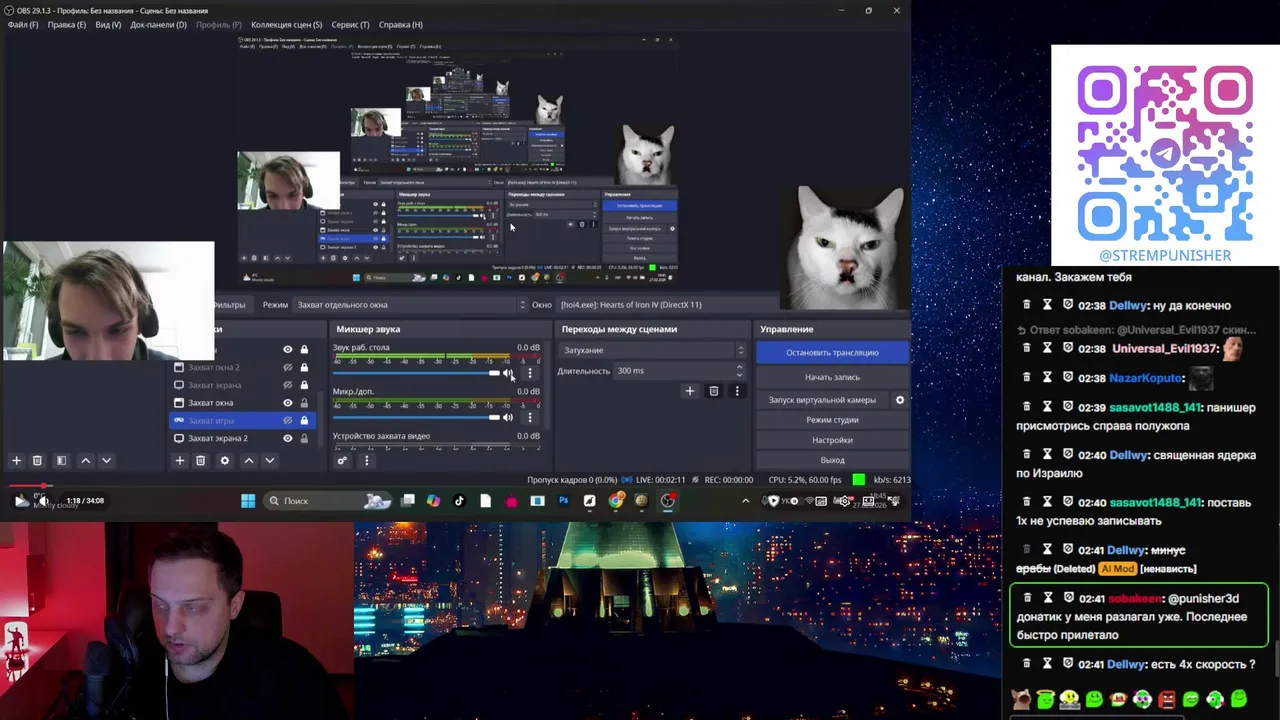
Task: Open the Коллекция сцен menu
Action: click(x=287, y=25)
